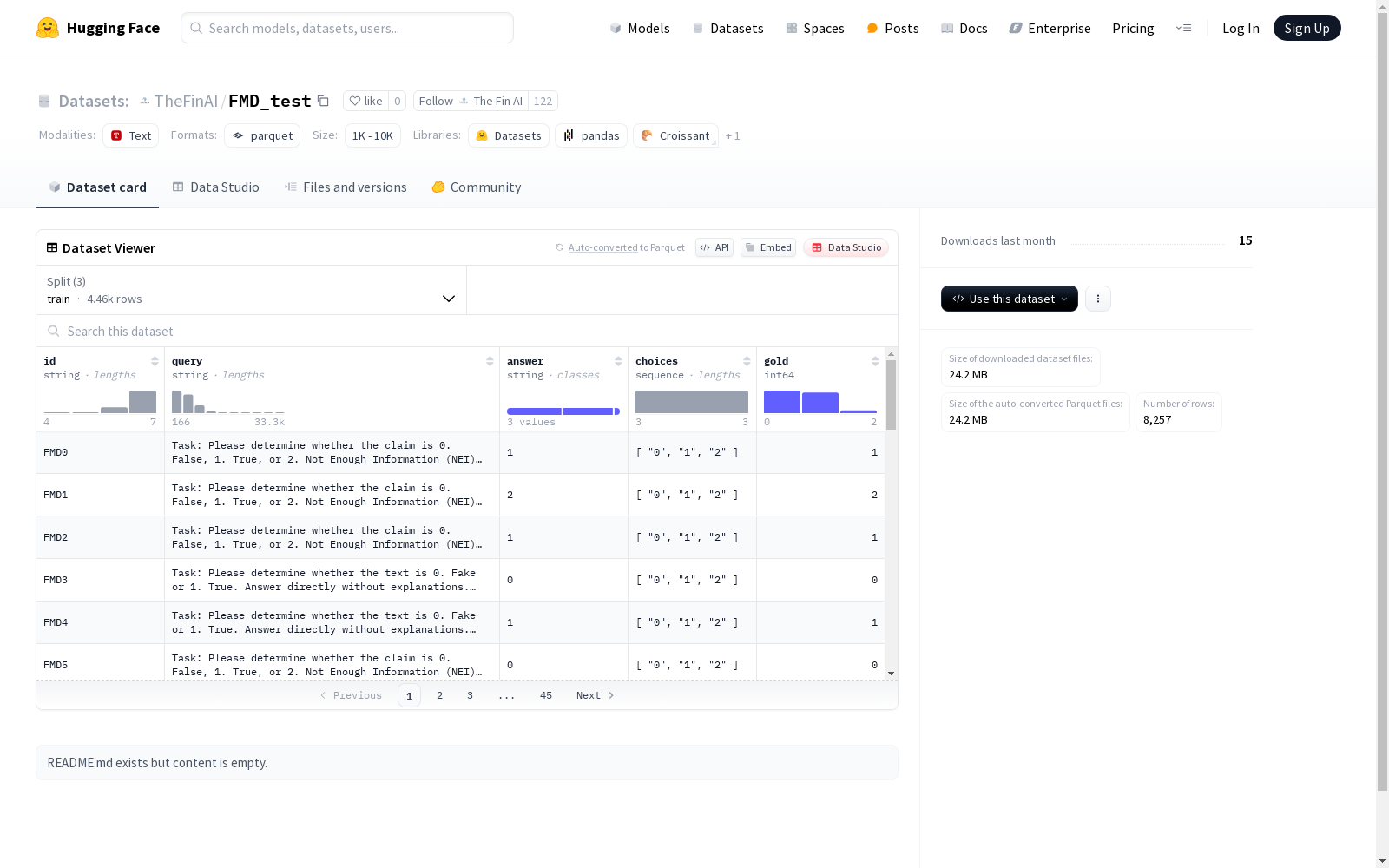Focus the global search models field
Viewport: 1389px width, 868px height.
[x=347, y=28]
